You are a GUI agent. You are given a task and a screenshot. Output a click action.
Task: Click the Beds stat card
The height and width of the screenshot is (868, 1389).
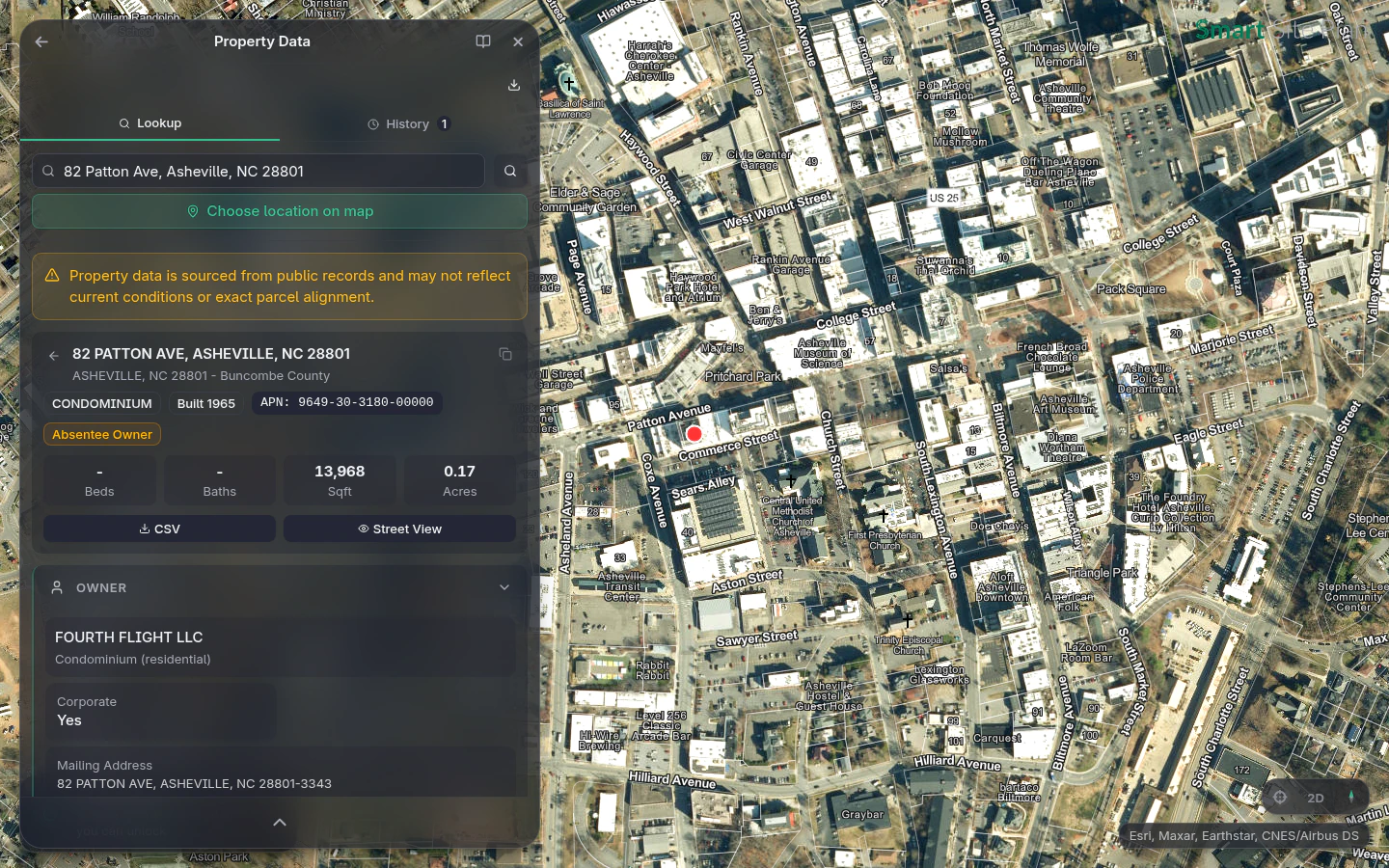[x=99, y=480]
